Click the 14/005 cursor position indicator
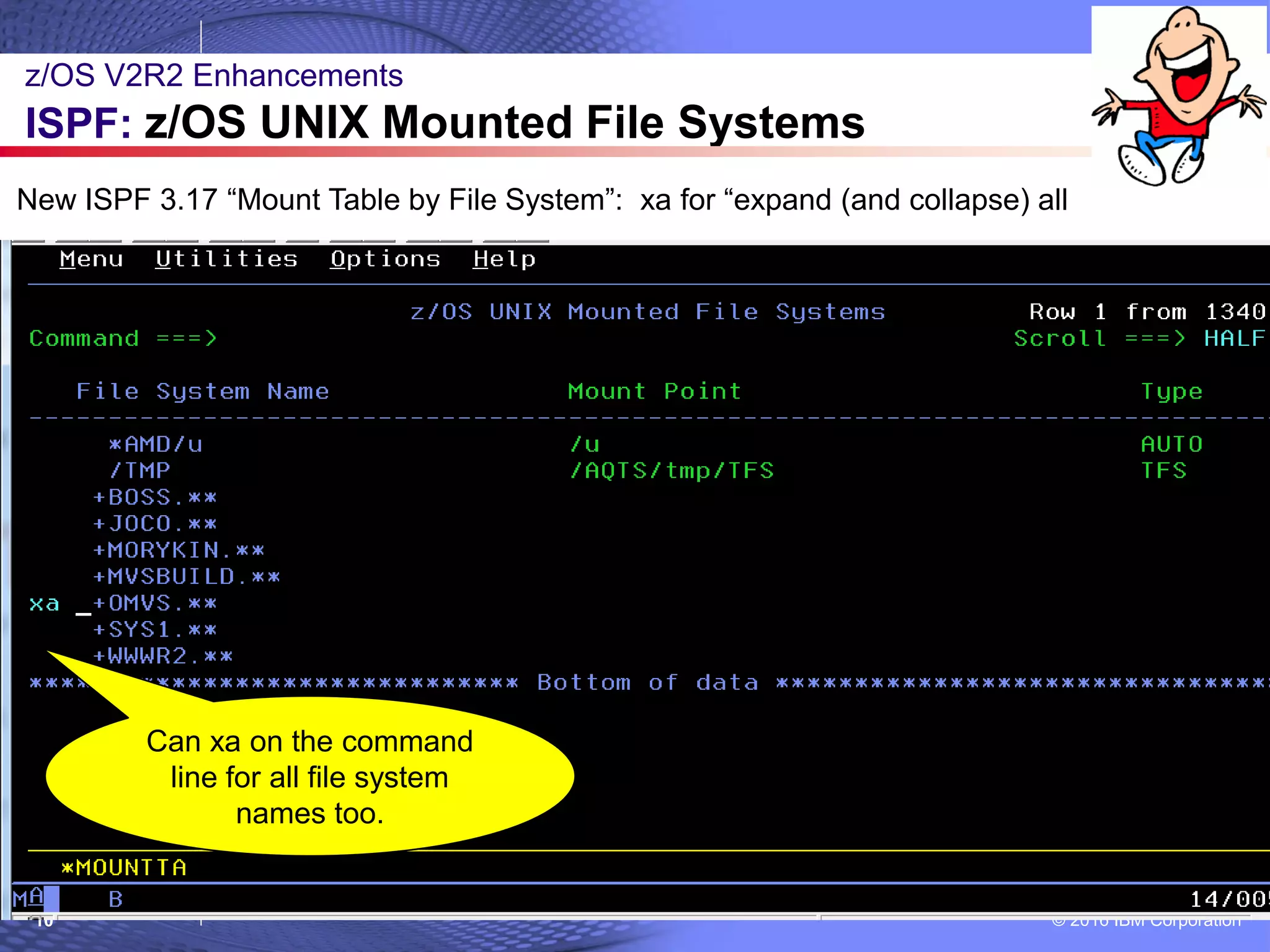This screenshot has height=952, width=1270. click(x=1229, y=899)
